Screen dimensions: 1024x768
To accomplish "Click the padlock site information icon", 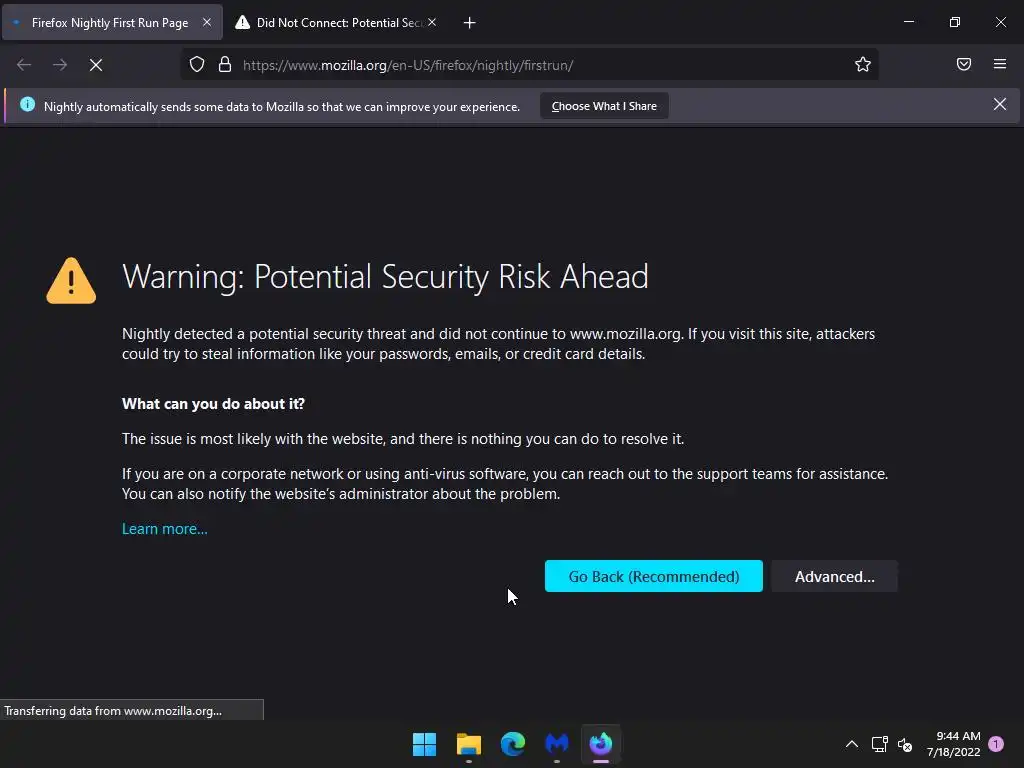I will click(x=225, y=65).
